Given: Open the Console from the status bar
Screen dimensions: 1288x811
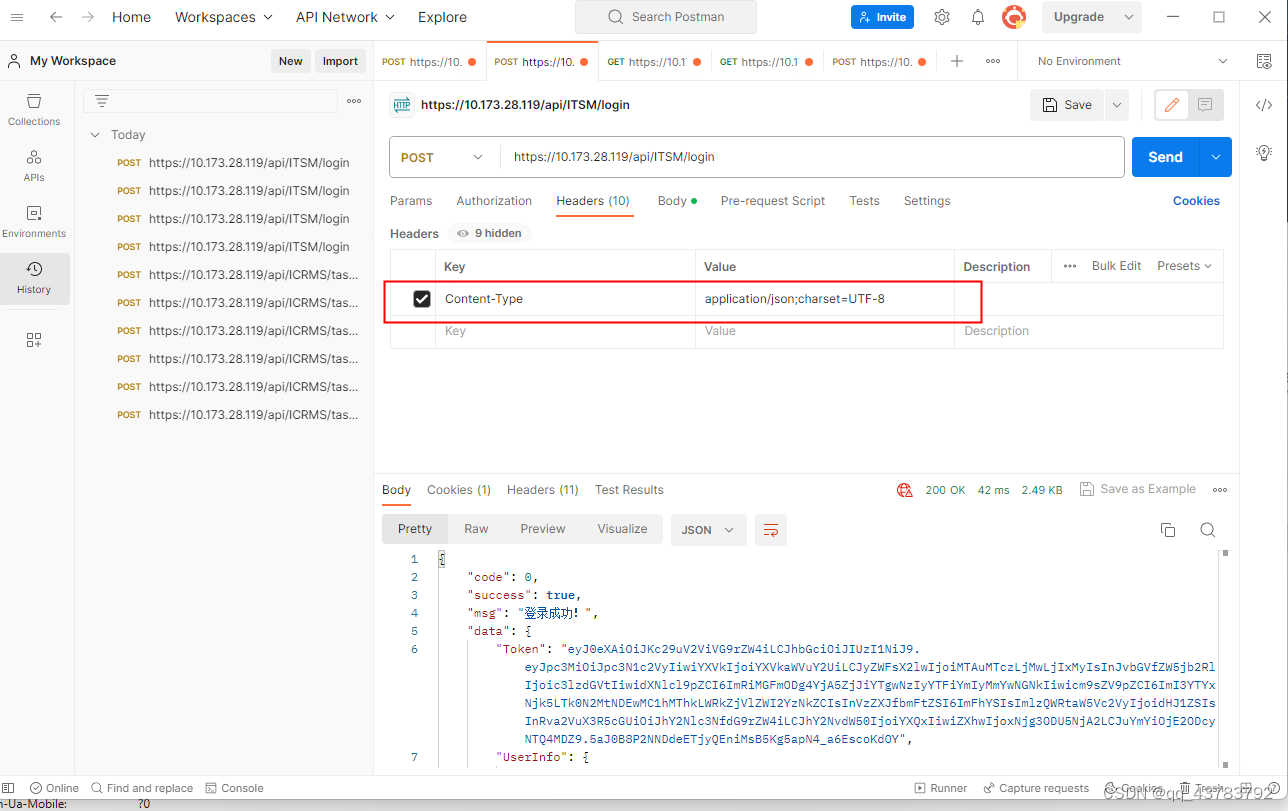Looking at the screenshot, I should (x=234, y=787).
